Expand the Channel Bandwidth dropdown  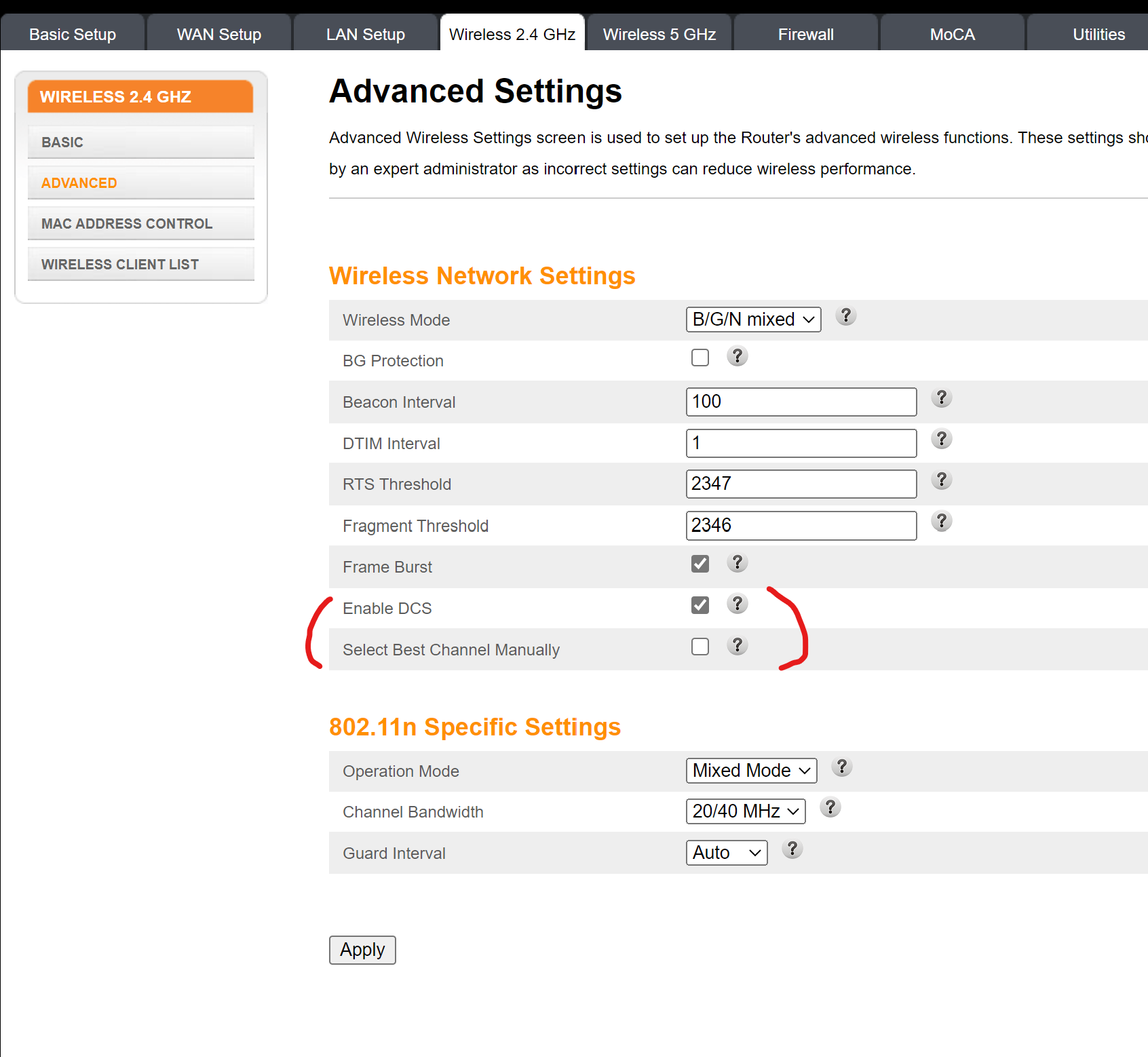click(x=746, y=811)
